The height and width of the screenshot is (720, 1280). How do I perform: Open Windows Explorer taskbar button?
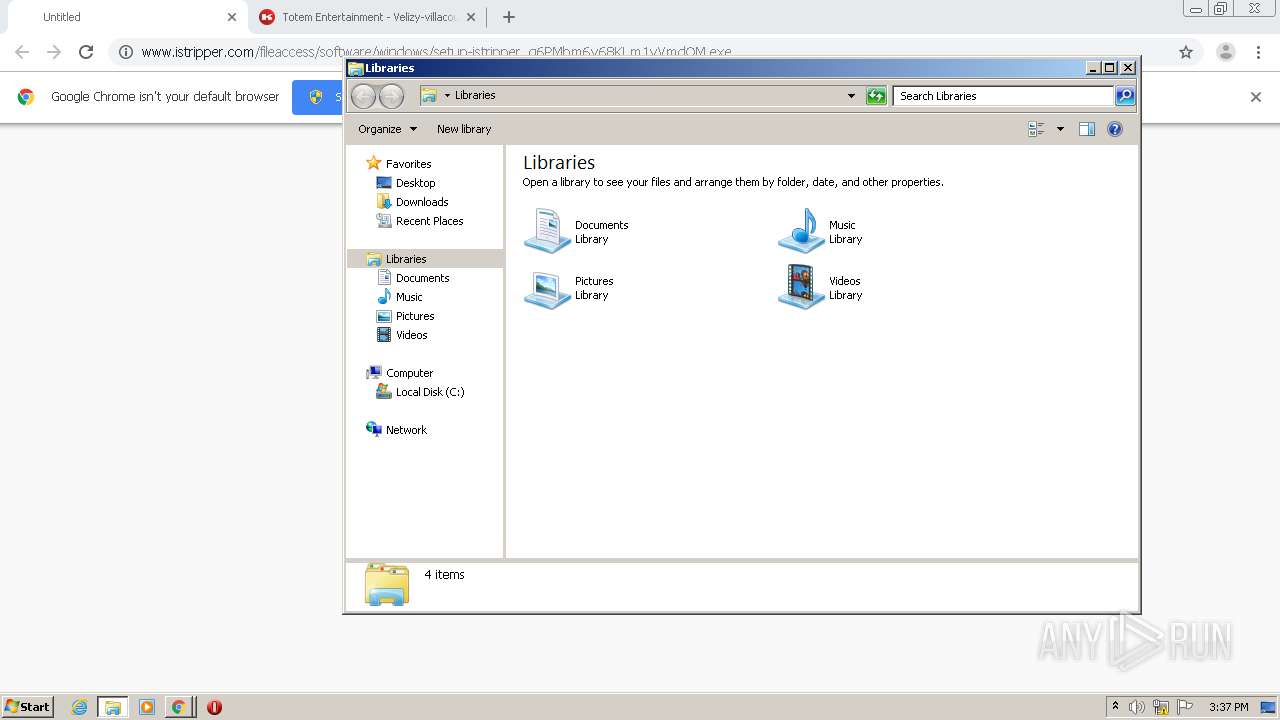112,707
